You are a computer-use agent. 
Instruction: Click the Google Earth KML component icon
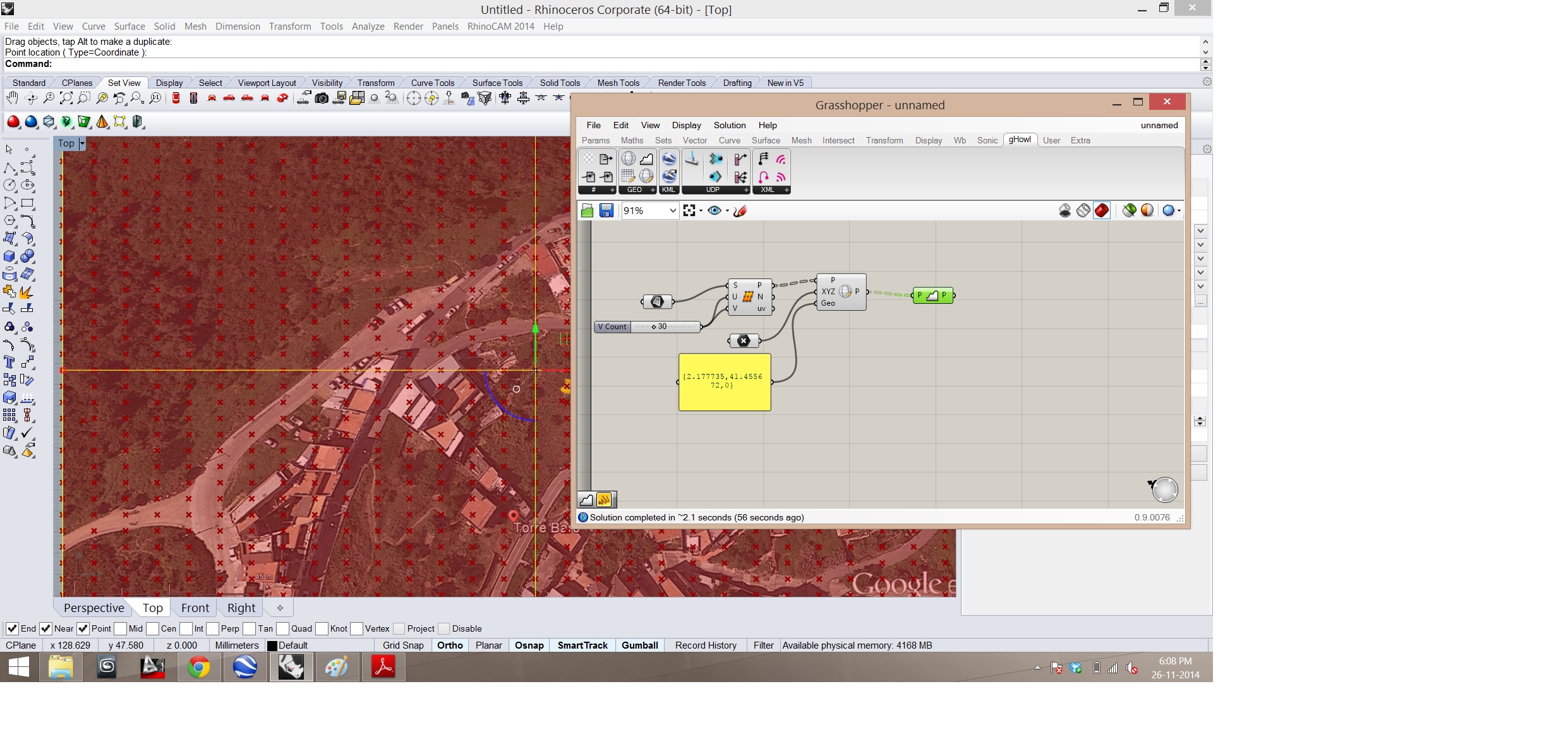tap(668, 159)
